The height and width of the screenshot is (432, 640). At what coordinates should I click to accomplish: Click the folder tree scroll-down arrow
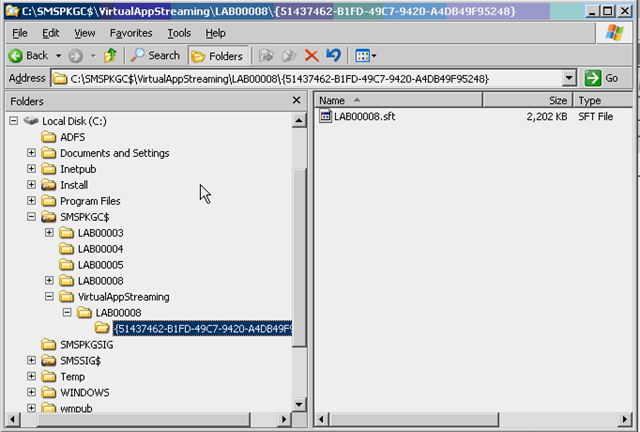[x=299, y=405]
